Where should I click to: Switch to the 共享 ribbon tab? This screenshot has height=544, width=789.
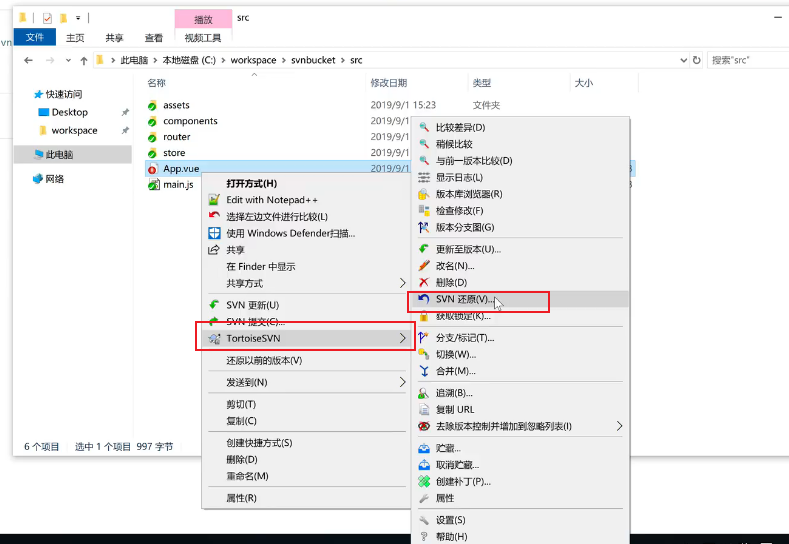[114, 38]
